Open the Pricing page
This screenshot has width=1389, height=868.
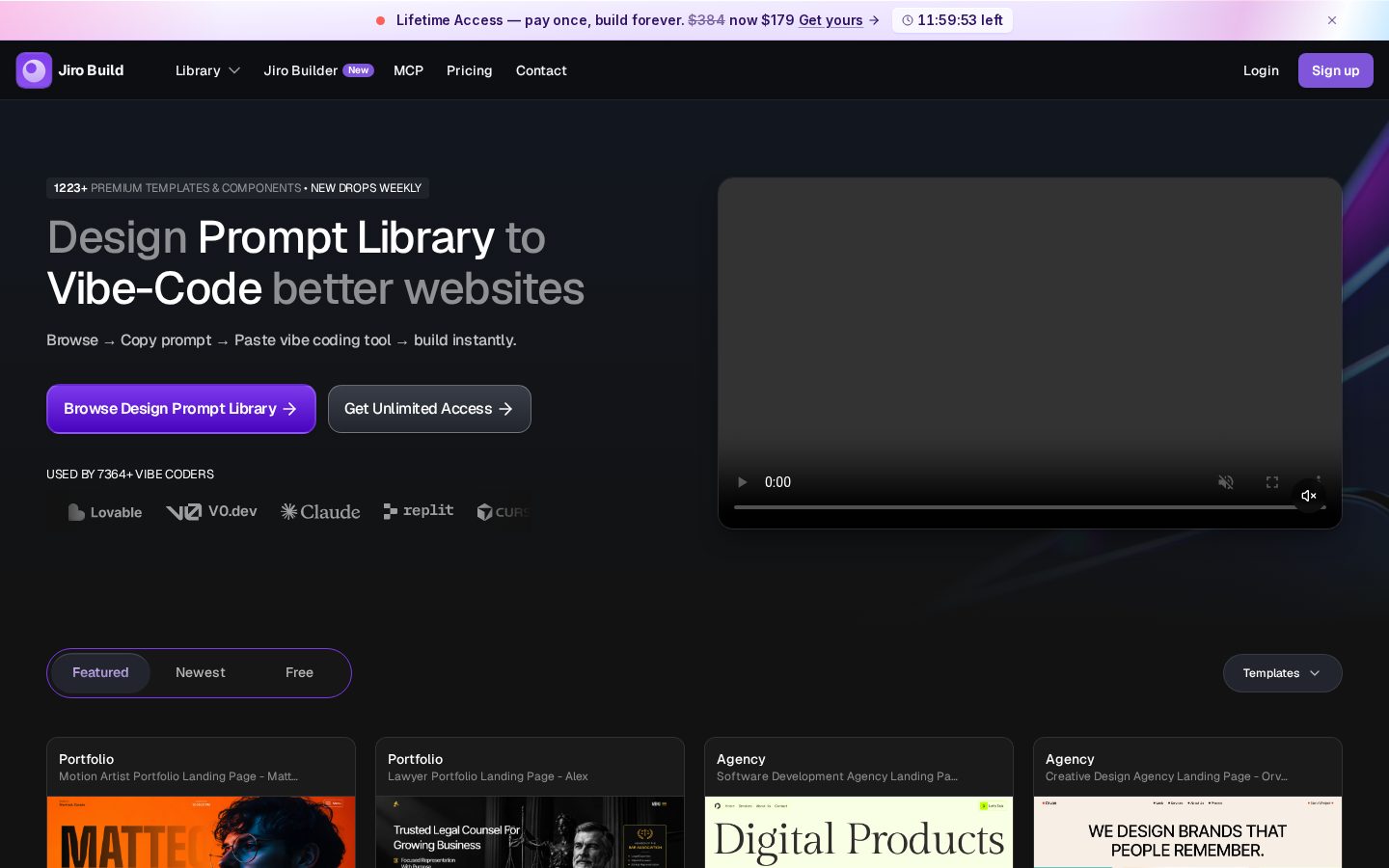coord(470,70)
